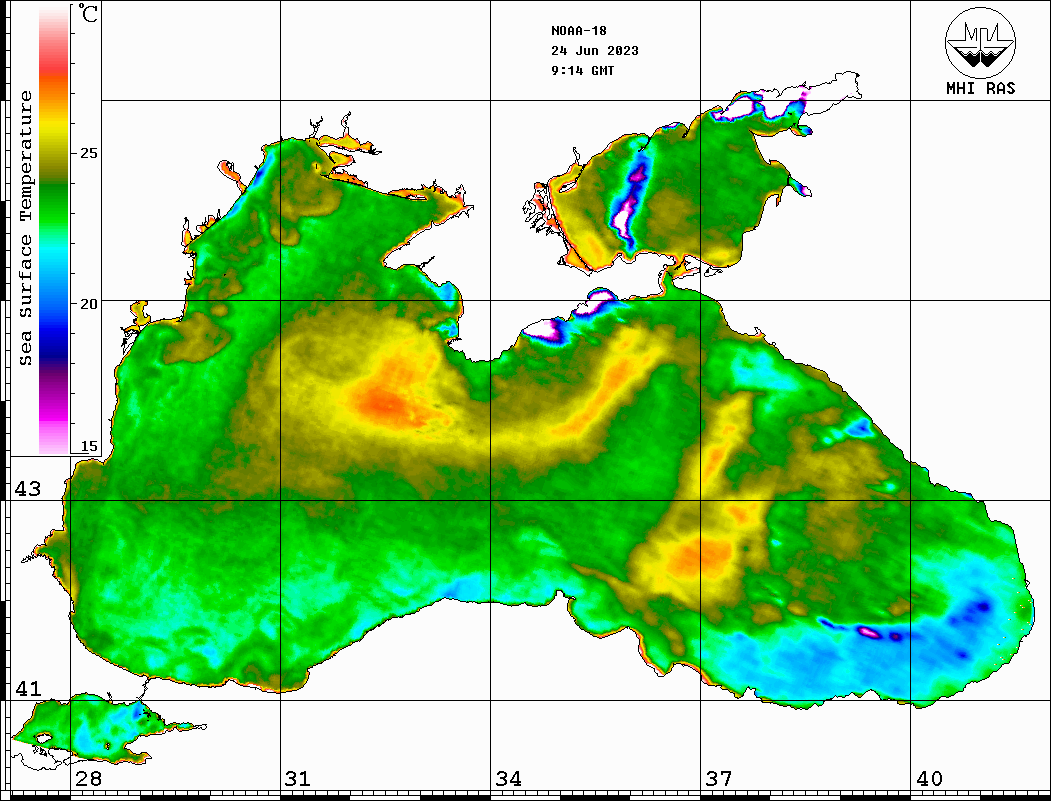Click the 25 mark on temperature scale
Image resolution: width=1051 pixels, height=801 pixels.
pos(88,153)
